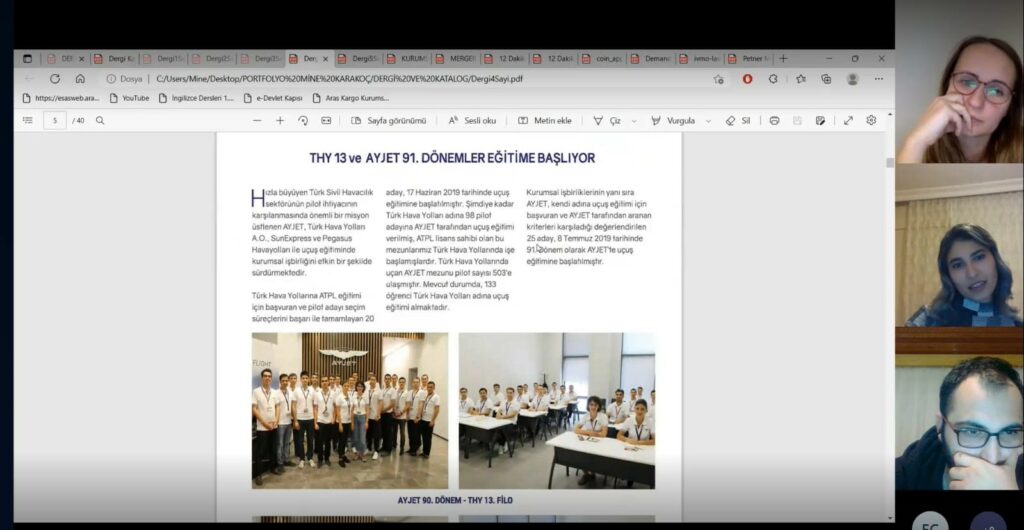Print the PDF document
Screen dimensions: 1024x530
[x=775, y=121]
